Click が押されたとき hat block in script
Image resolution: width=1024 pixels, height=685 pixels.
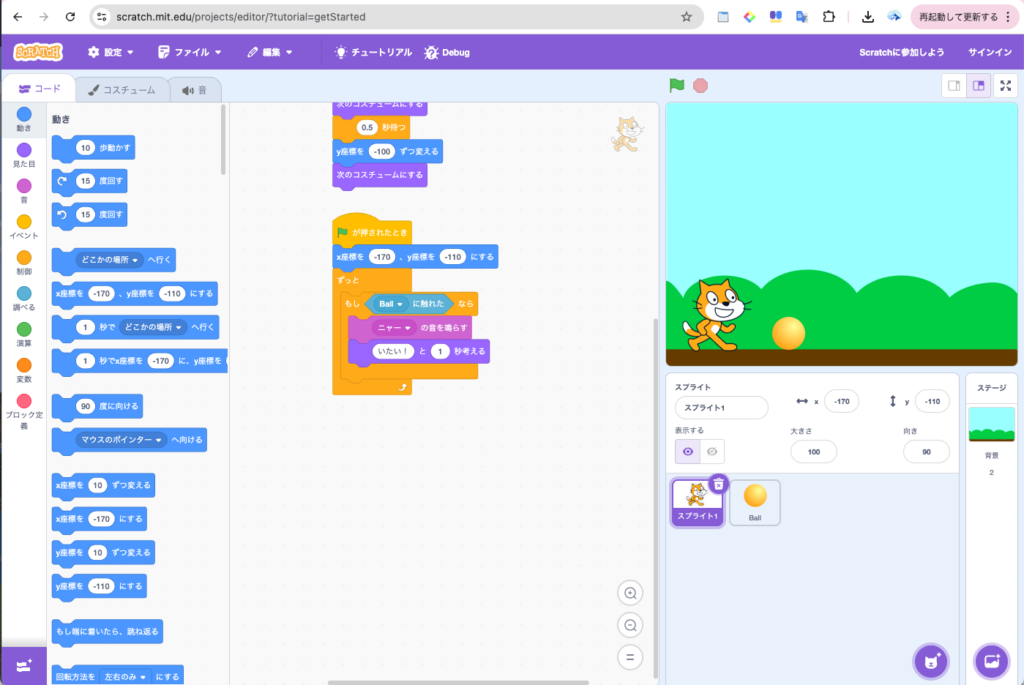click(x=372, y=231)
